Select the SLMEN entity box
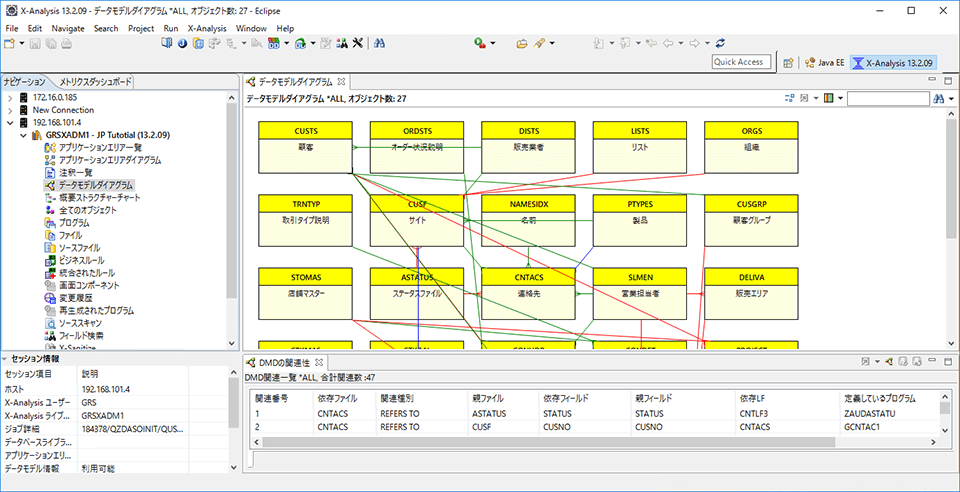Viewport: 960px width, 492px height. (x=640, y=294)
